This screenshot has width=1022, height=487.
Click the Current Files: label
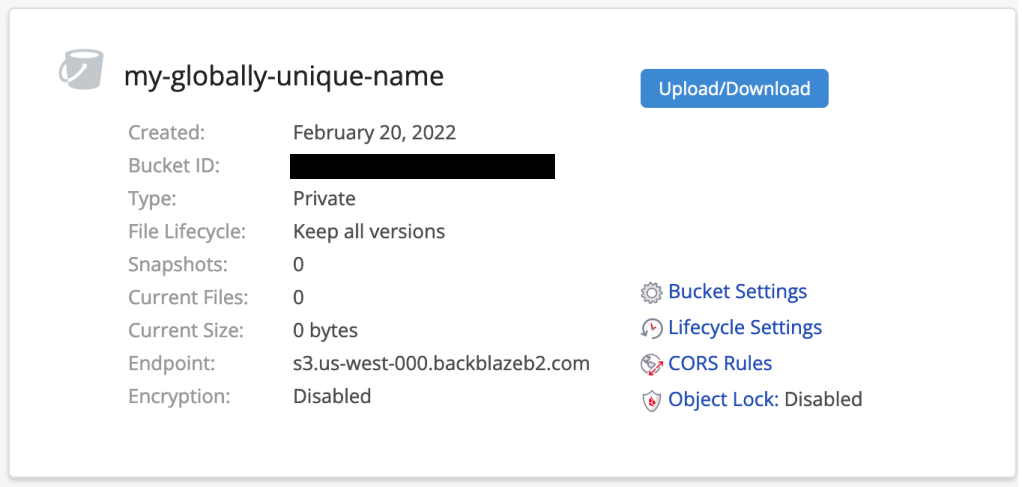(x=188, y=298)
